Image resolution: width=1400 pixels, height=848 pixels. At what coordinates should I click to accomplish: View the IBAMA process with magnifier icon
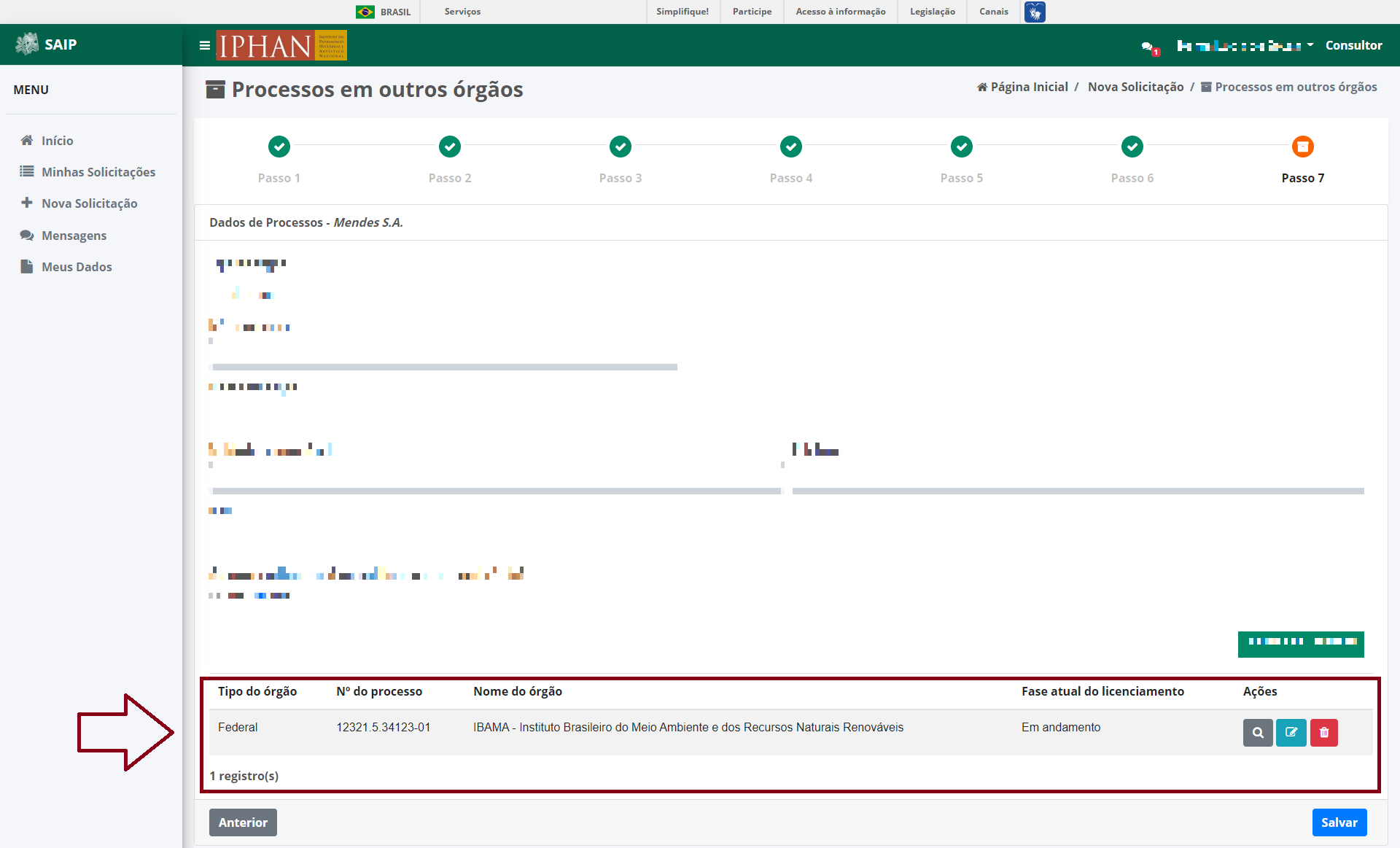point(1258,733)
